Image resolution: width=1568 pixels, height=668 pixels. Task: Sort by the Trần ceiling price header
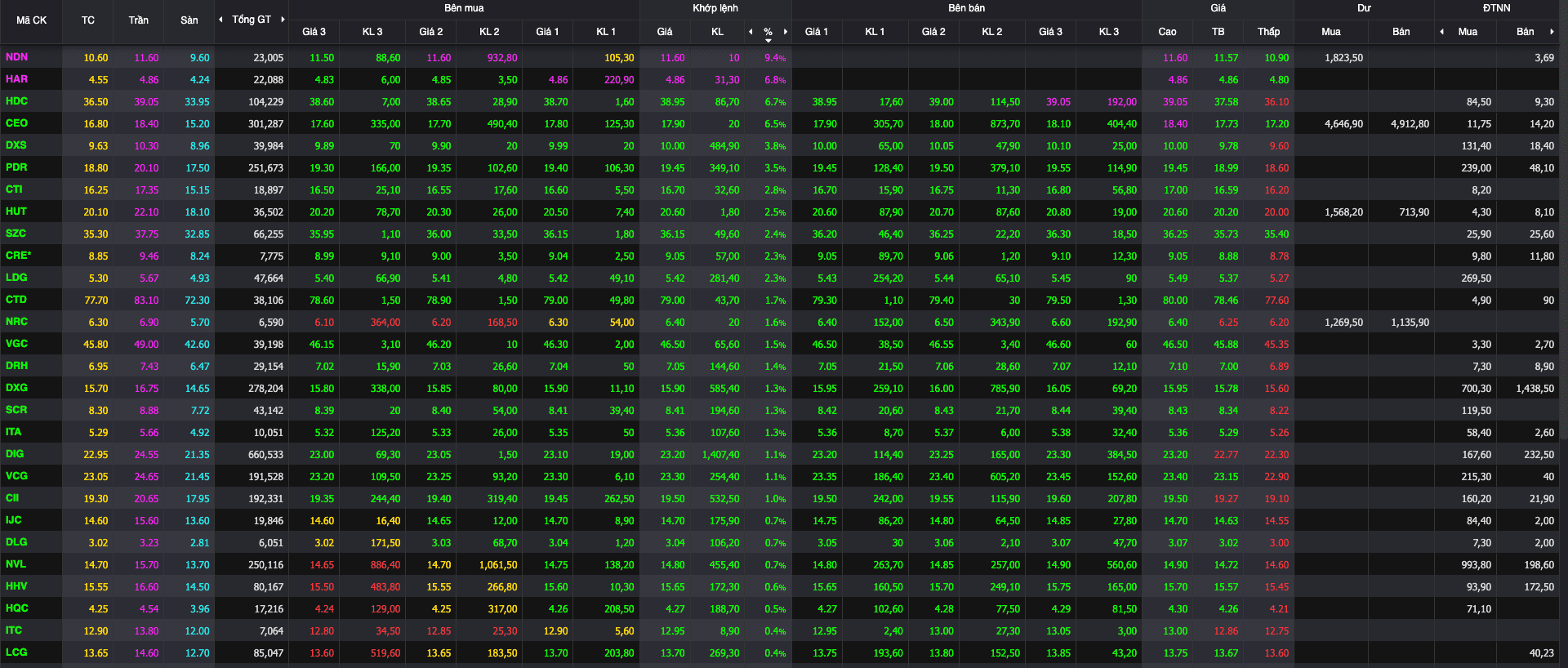pos(139,20)
